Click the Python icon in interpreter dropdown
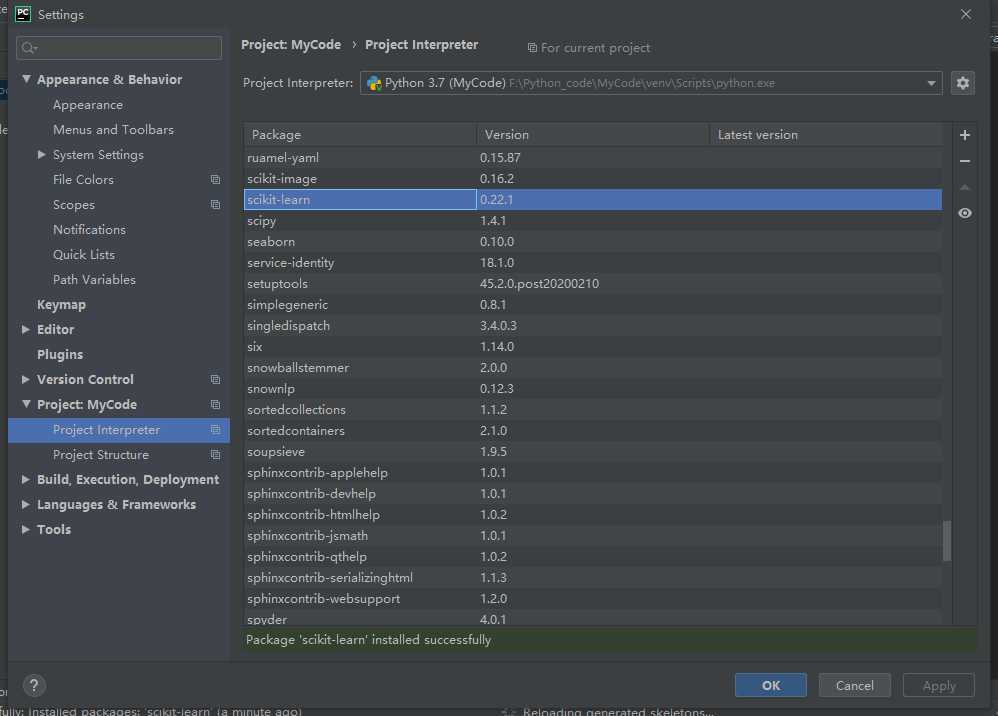The image size is (998, 716). coord(374,83)
